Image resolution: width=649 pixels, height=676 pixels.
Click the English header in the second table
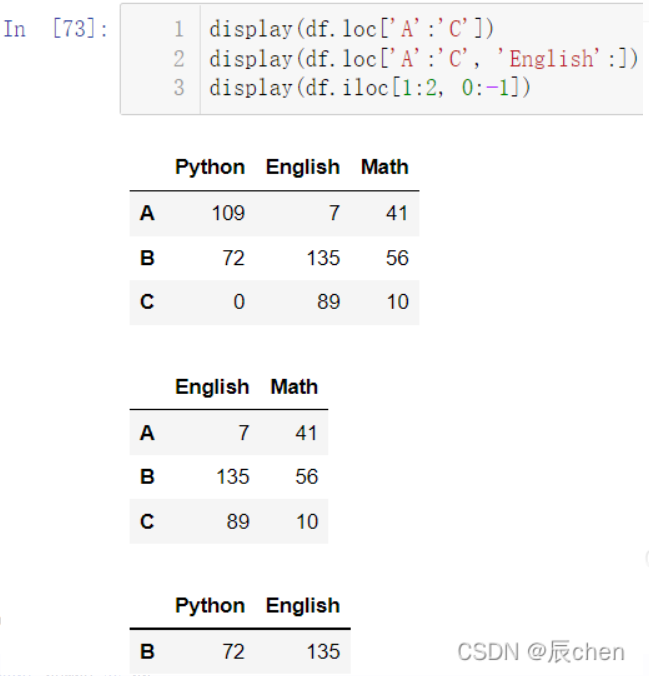pyautogui.click(x=212, y=387)
